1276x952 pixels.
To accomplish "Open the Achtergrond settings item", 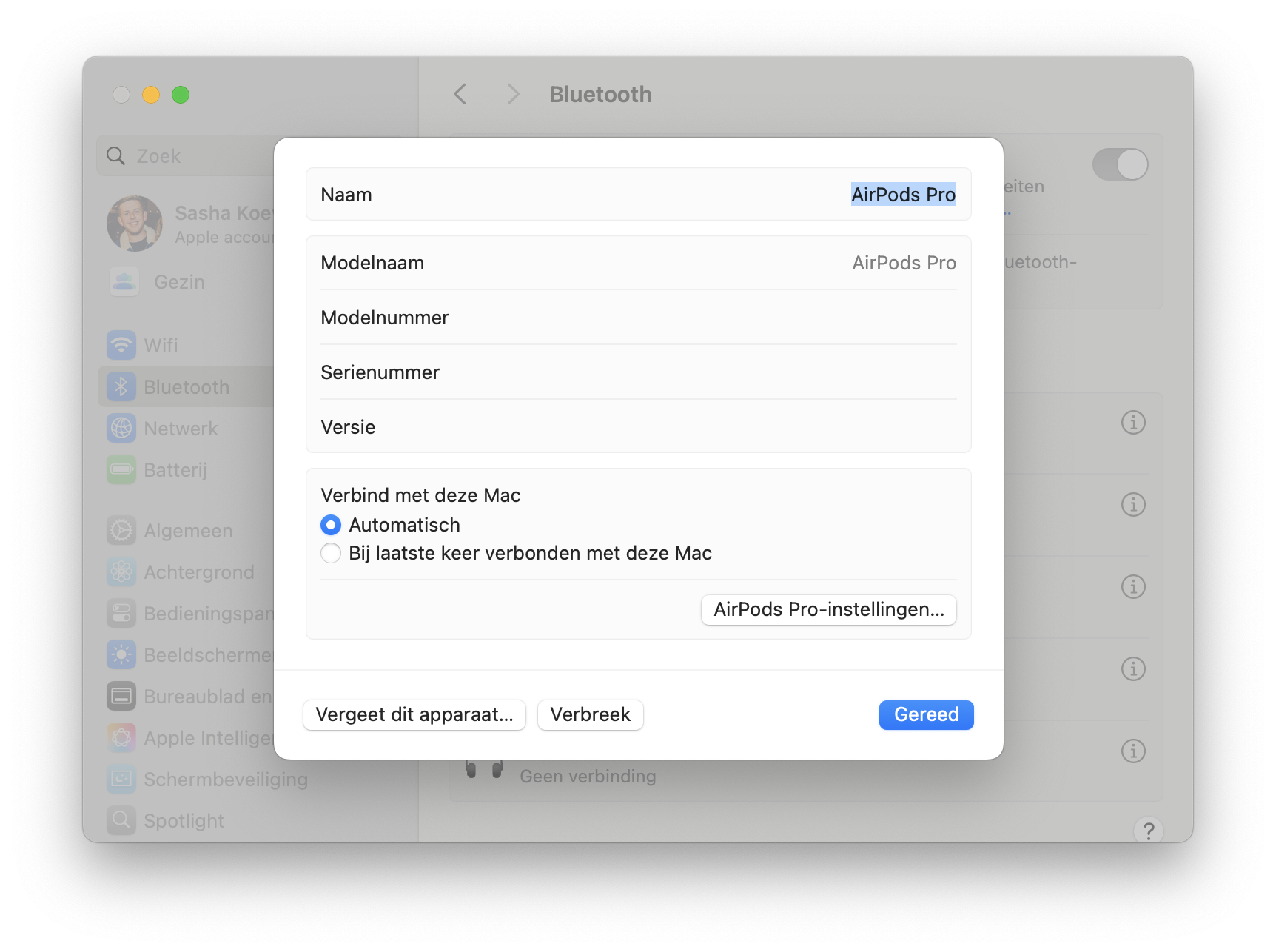I will tap(186, 571).
